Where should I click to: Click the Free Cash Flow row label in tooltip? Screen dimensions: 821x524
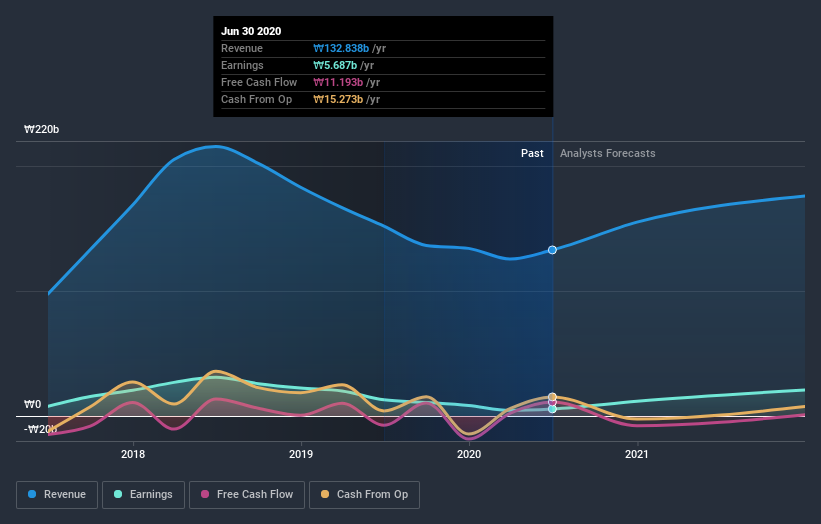click(259, 82)
